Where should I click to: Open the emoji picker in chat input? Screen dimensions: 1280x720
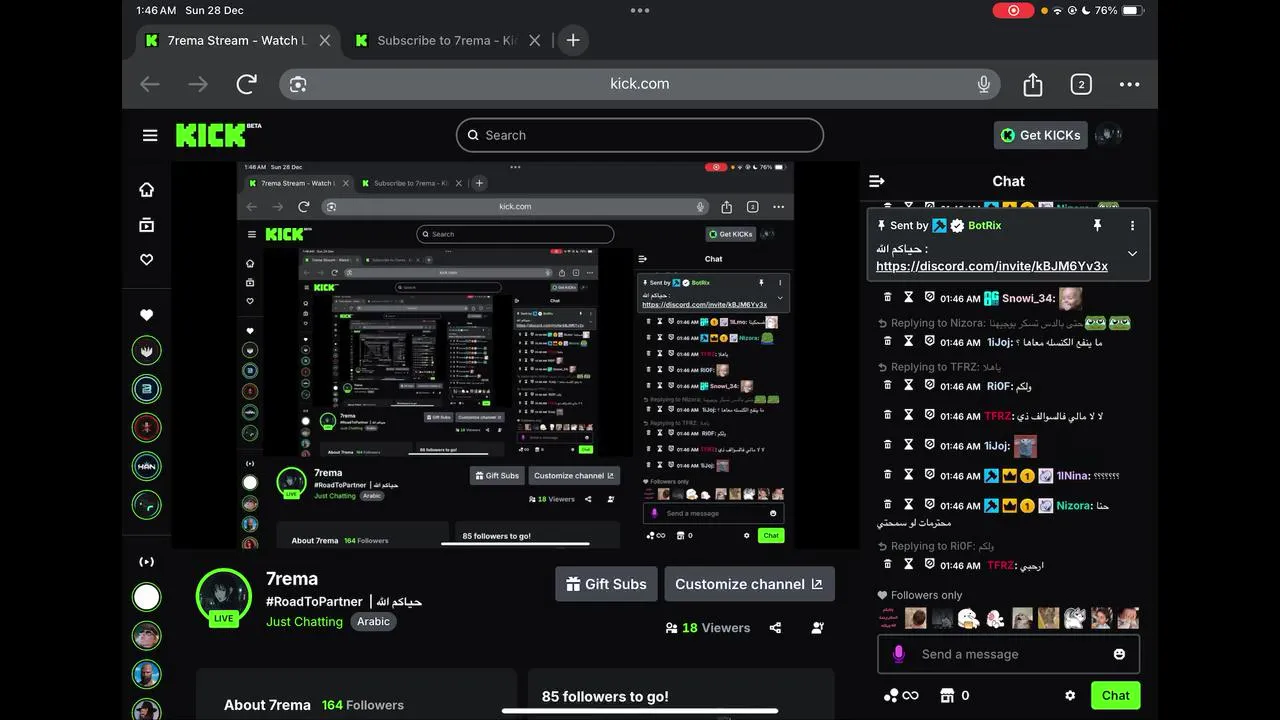(x=1119, y=654)
